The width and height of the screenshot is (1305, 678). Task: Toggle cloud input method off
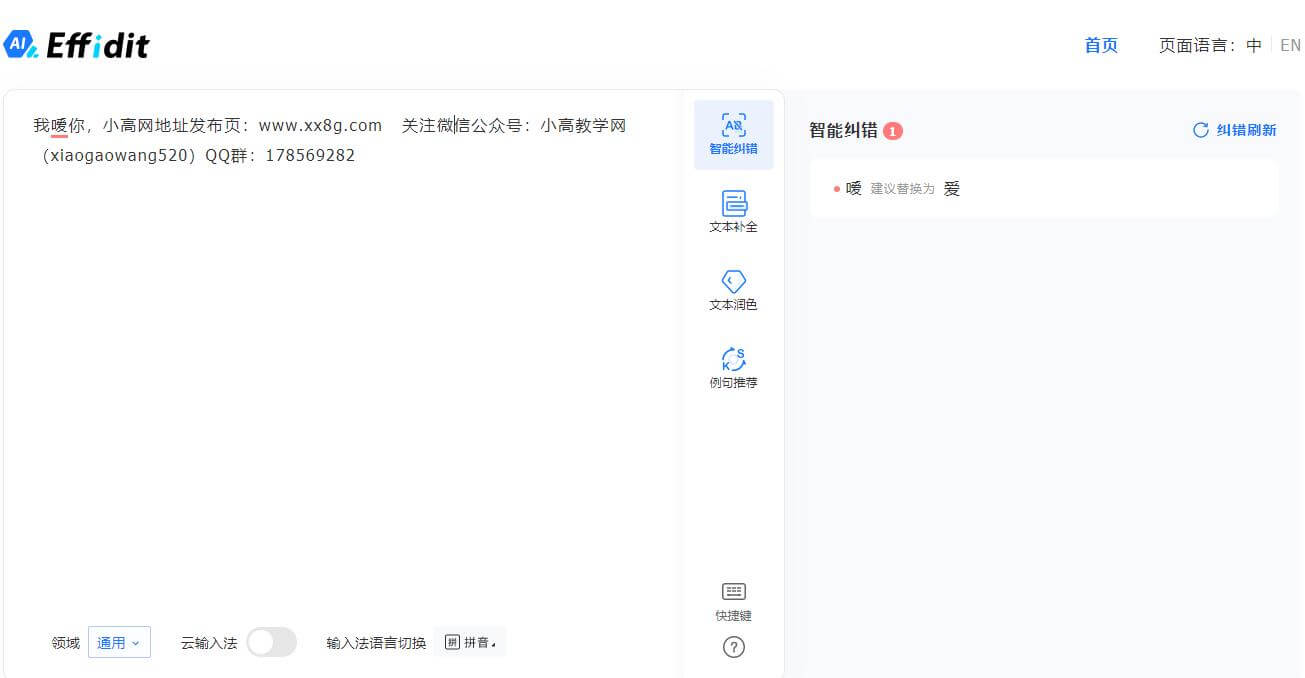coord(271,641)
